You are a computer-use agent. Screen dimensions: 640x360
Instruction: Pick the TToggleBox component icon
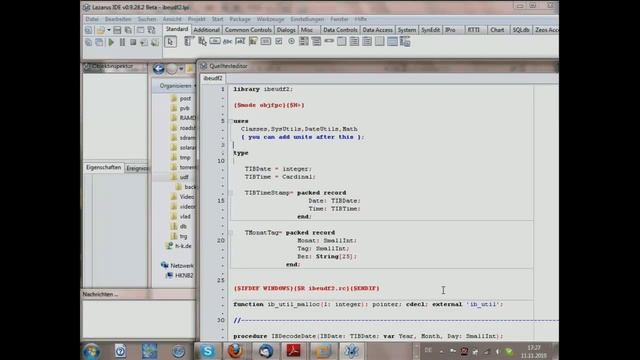tap(266, 41)
